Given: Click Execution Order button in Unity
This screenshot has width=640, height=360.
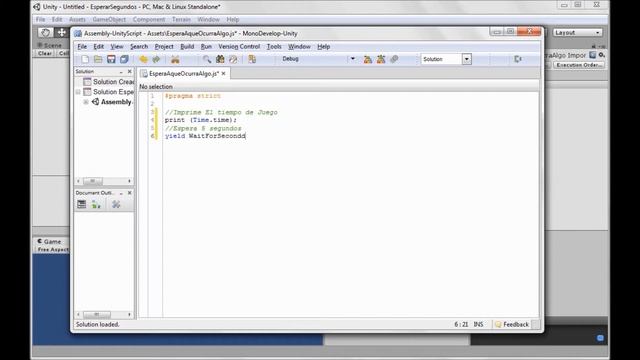Looking at the screenshot, I should tap(579, 65).
